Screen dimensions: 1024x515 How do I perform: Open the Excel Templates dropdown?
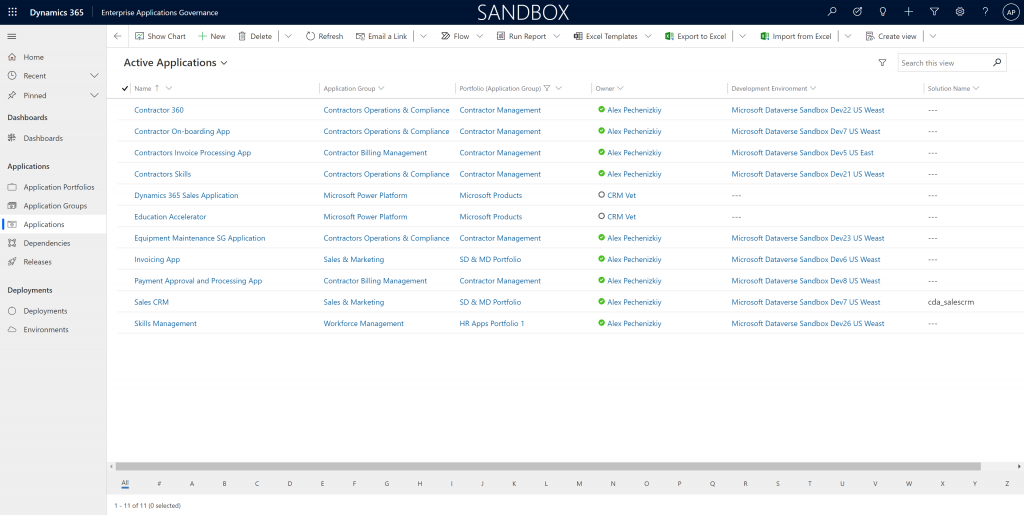[647, 36]
